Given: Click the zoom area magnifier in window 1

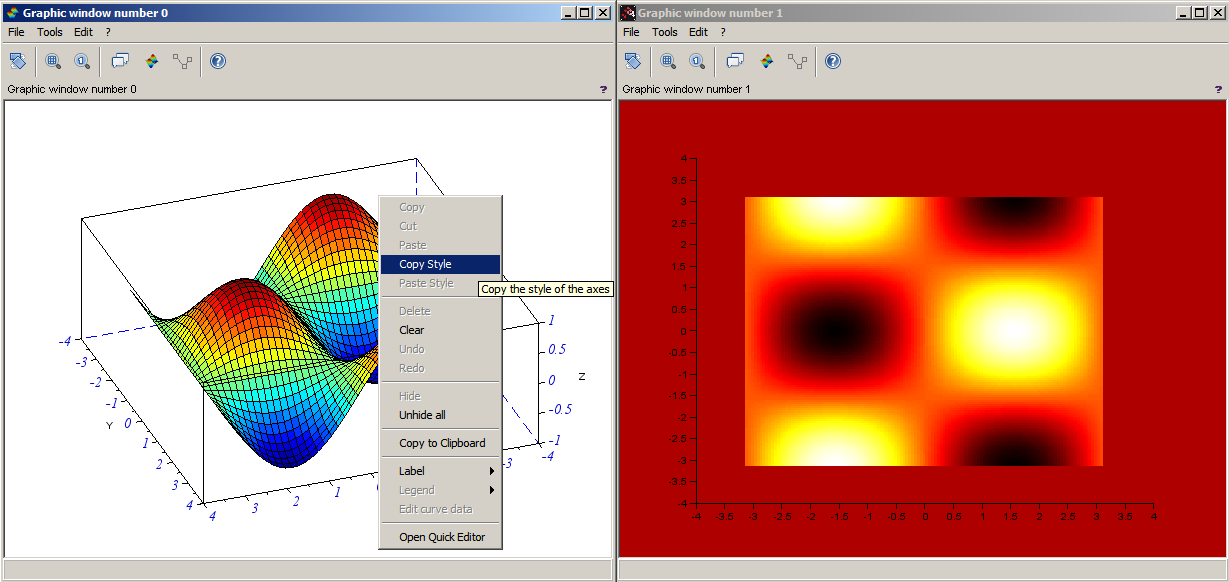Looking at the screenshot, I should tap(668, 61).
